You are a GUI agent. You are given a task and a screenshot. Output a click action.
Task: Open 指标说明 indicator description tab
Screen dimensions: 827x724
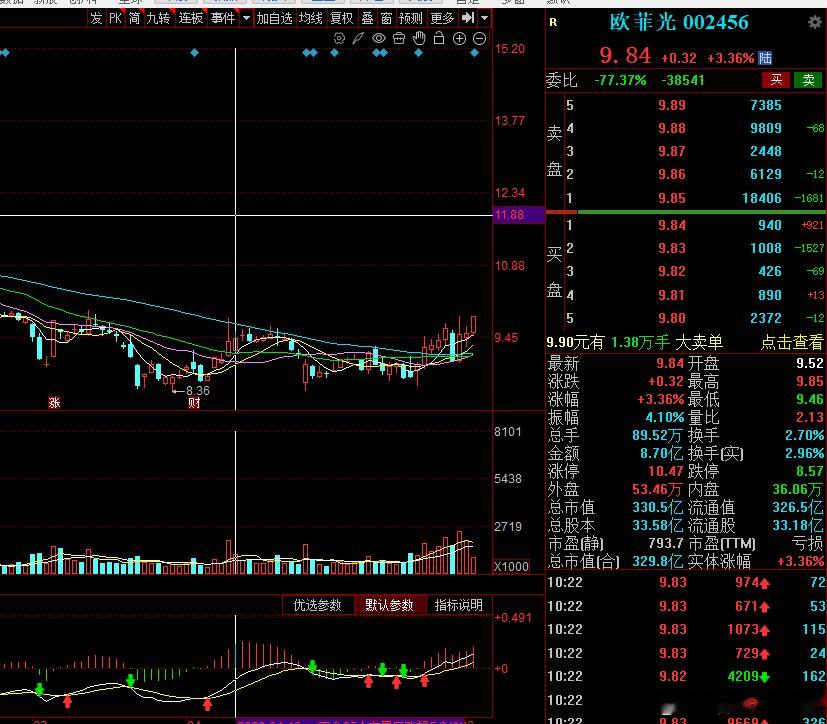coord(458,605)
